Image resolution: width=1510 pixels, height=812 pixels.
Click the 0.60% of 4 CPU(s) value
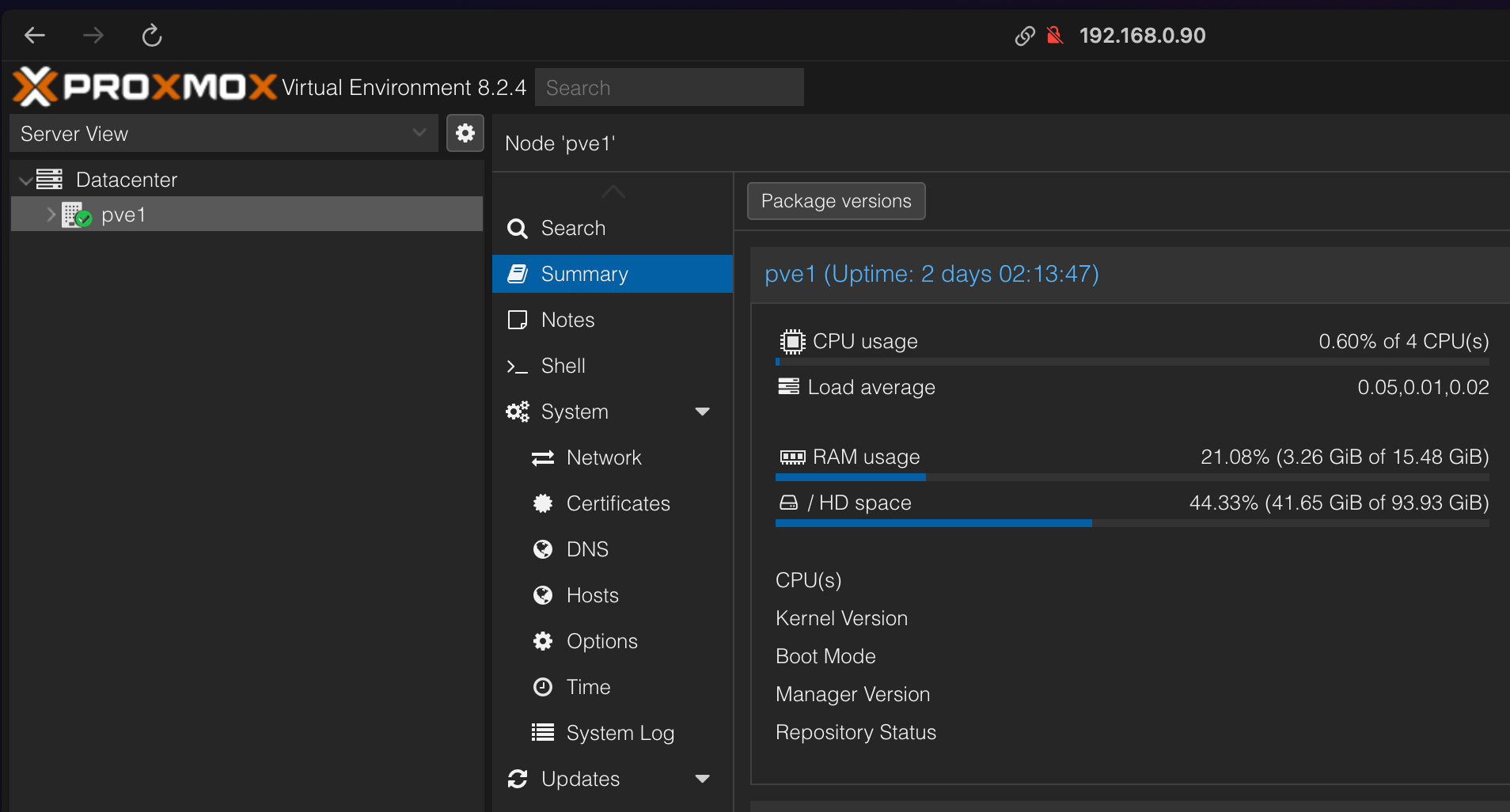click(1403, 341)
